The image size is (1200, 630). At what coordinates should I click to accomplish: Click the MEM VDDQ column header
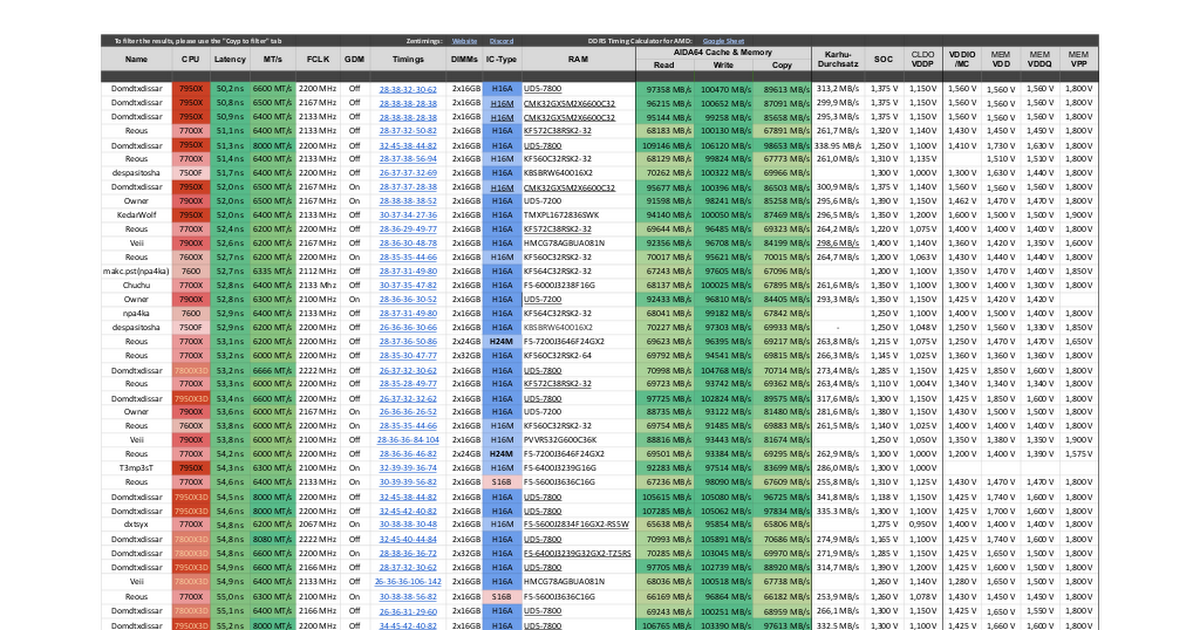coord(1040,59)
